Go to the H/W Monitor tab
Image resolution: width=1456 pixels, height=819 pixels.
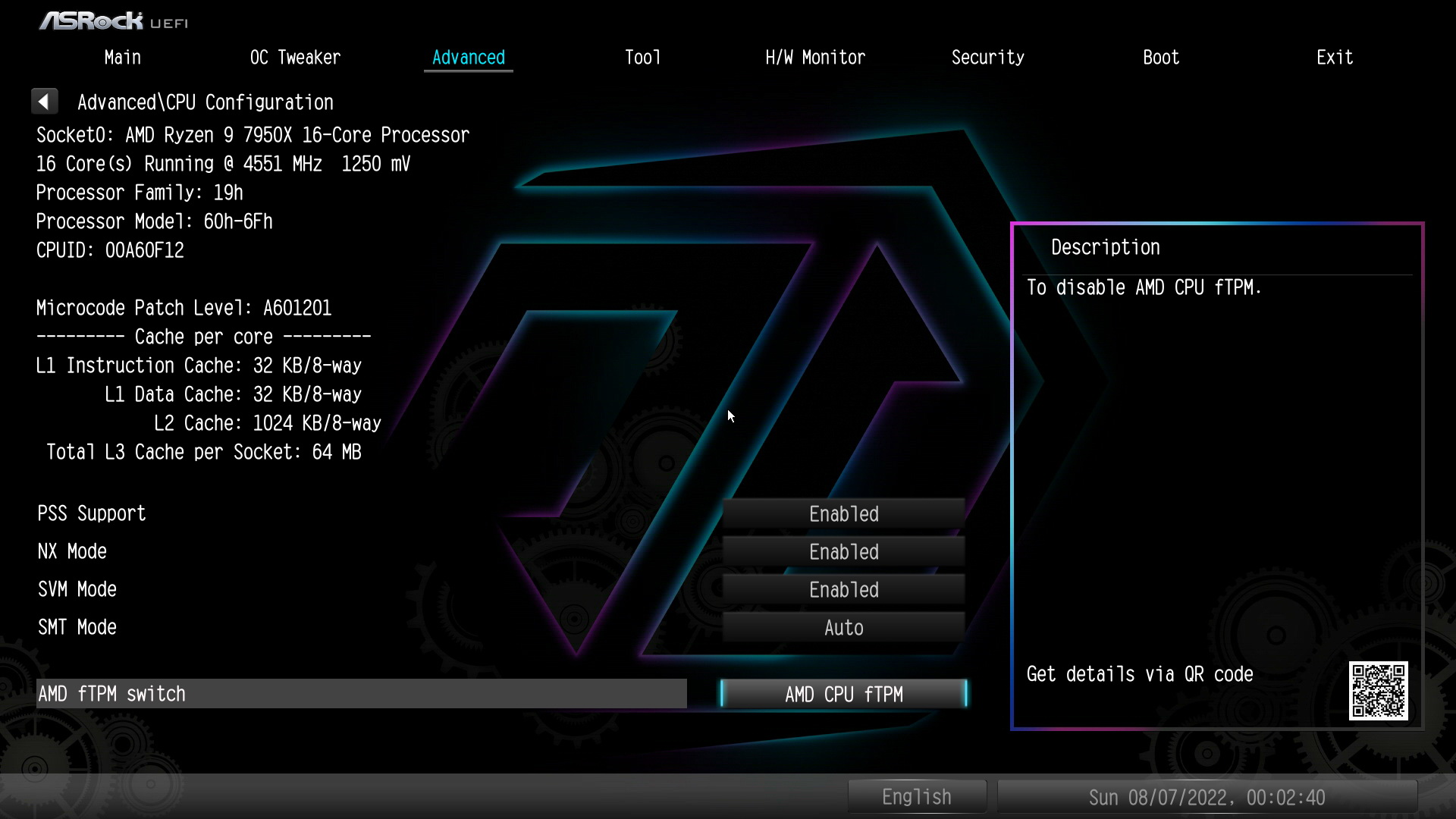[815, 58]
